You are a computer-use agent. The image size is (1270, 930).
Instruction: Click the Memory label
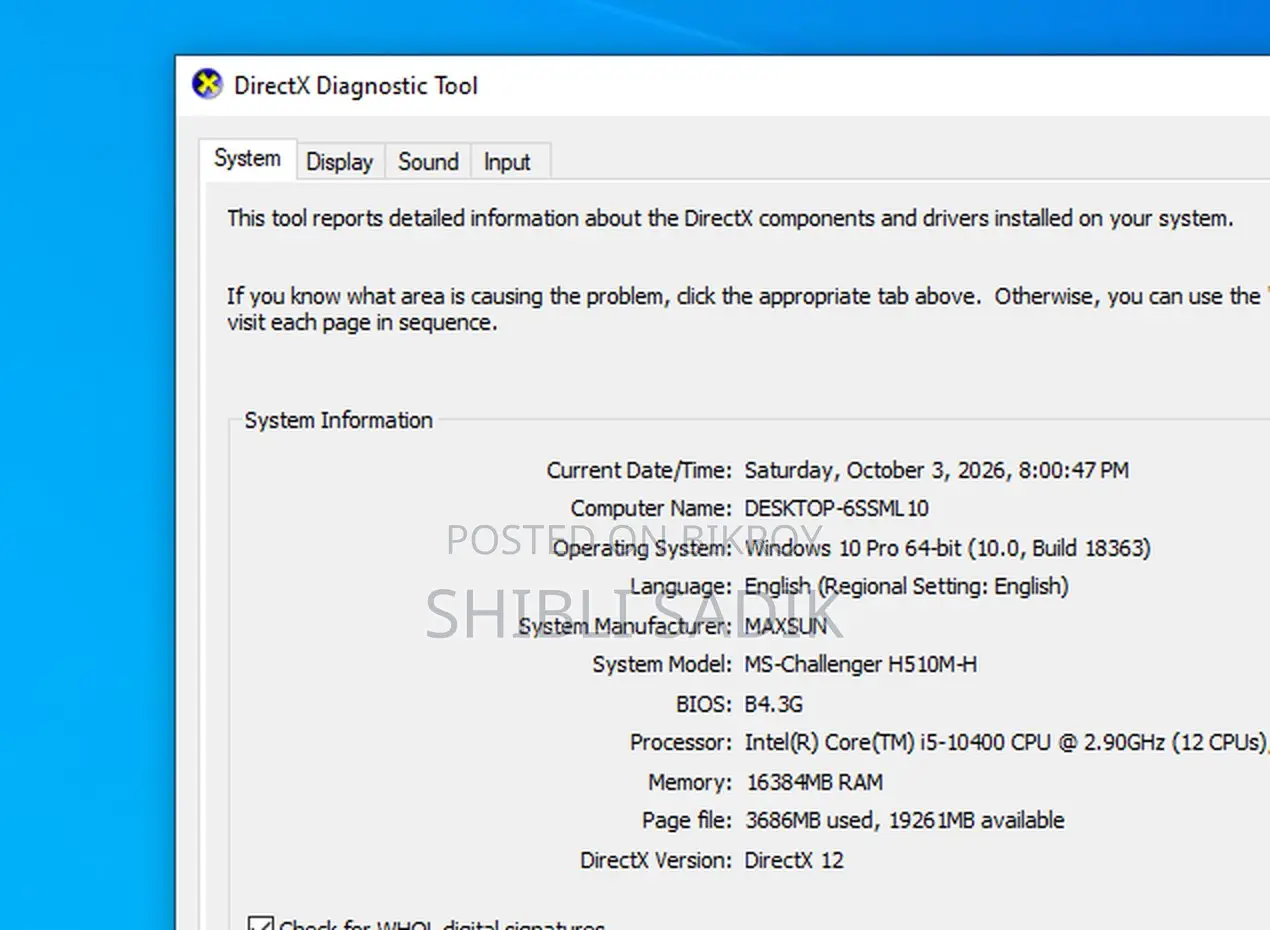[690, 782]
